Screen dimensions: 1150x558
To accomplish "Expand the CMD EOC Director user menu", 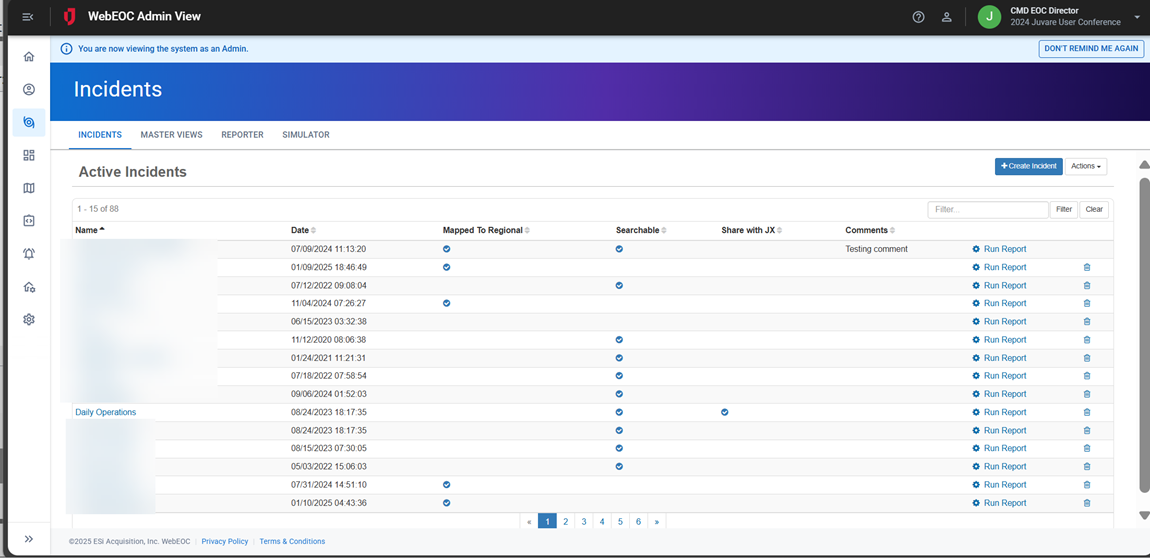I will 1137,17.
